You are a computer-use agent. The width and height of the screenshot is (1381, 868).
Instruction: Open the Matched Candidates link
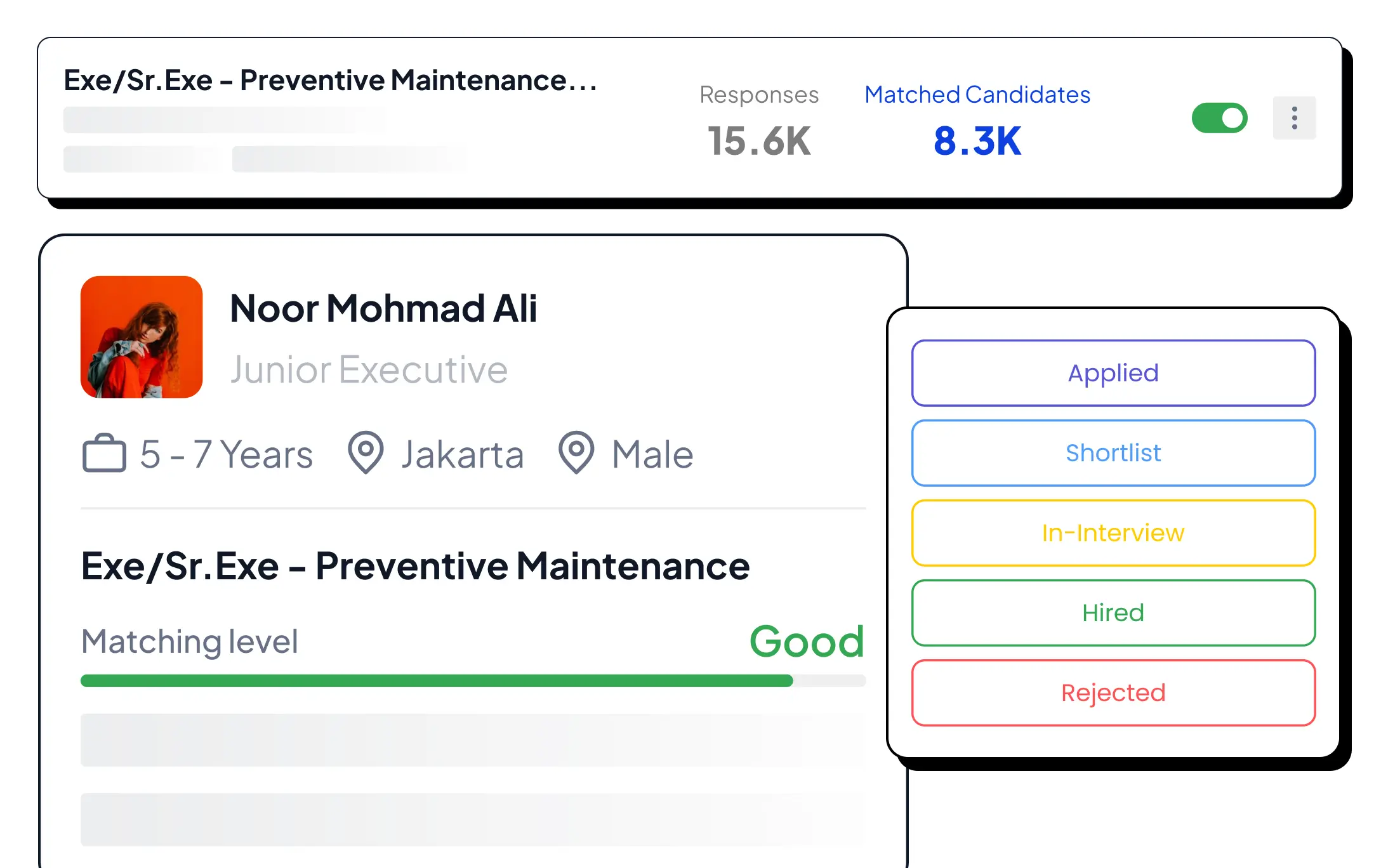[x=977, y=95]
